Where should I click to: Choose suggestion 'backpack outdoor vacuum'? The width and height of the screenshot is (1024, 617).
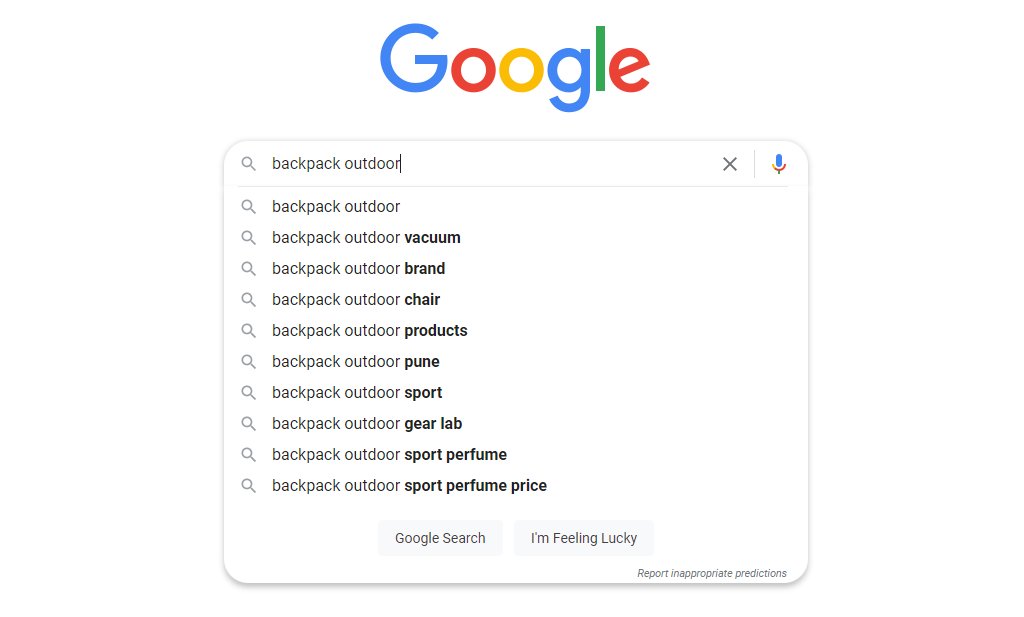[x=366, y=238]
